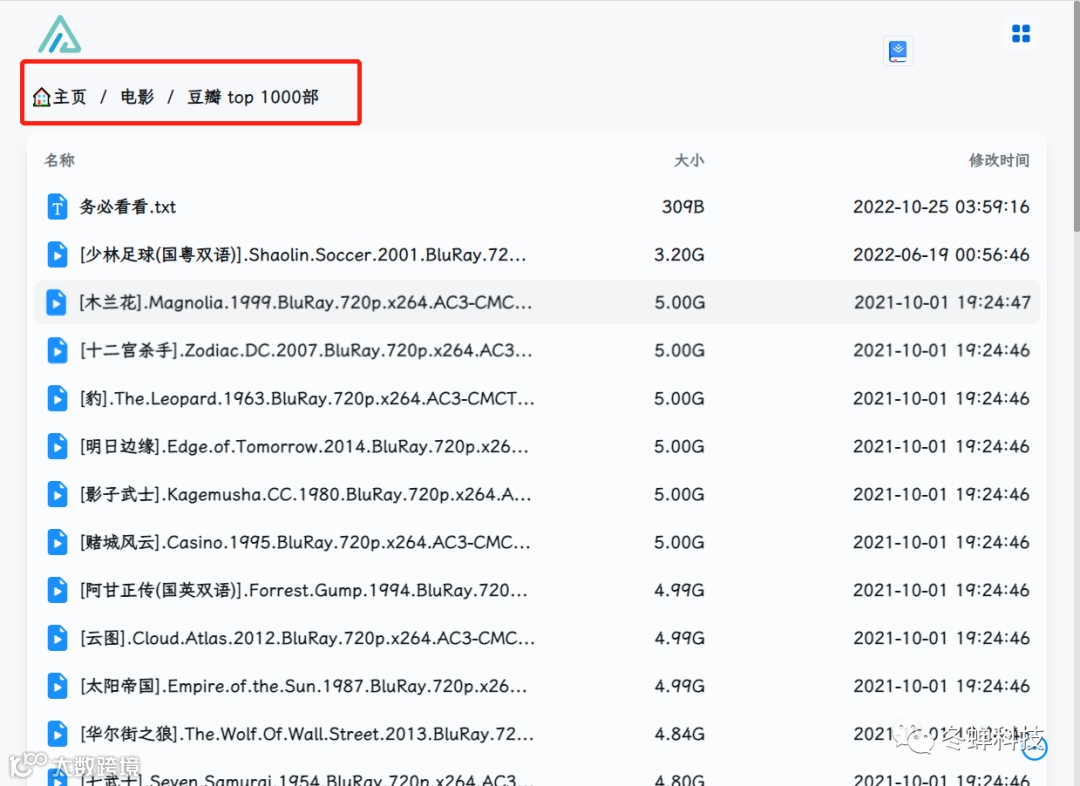Screen dimensions: 1080x786
Task: Click video icon for Zodiac file
Action: tap(57, 351)
